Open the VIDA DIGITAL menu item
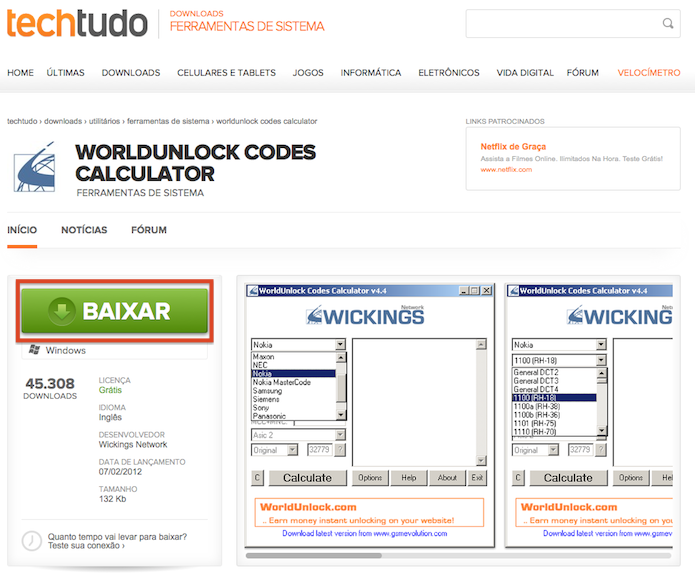This screenshot has width=695, height=585. [525, 73]
